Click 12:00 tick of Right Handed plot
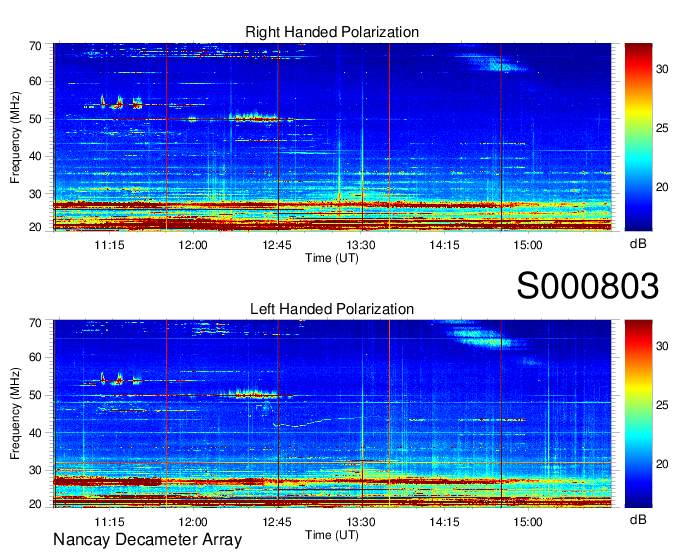This screenshot has width=680, height=552. (193, 245)
